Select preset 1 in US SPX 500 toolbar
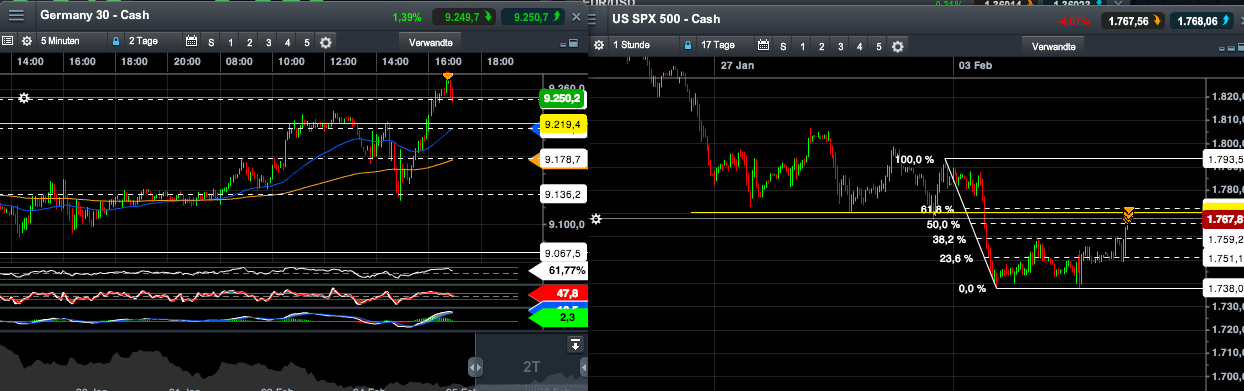The width and height of the screenshot is (1244, 391). pos(802,46)
